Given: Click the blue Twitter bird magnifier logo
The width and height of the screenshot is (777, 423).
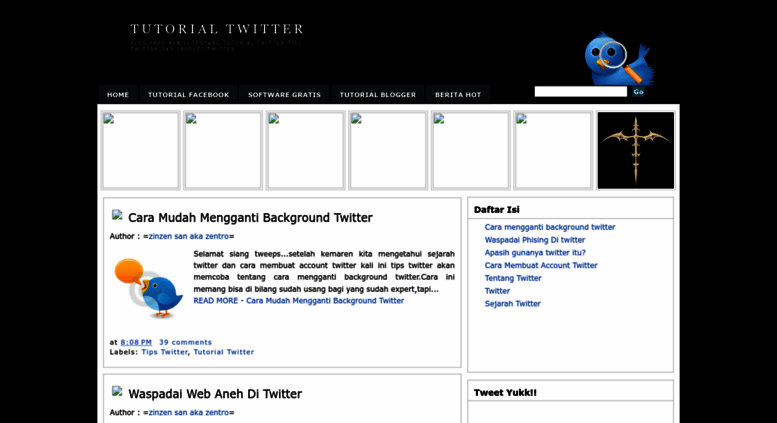Looking at the screenshot, I should 618,58.
